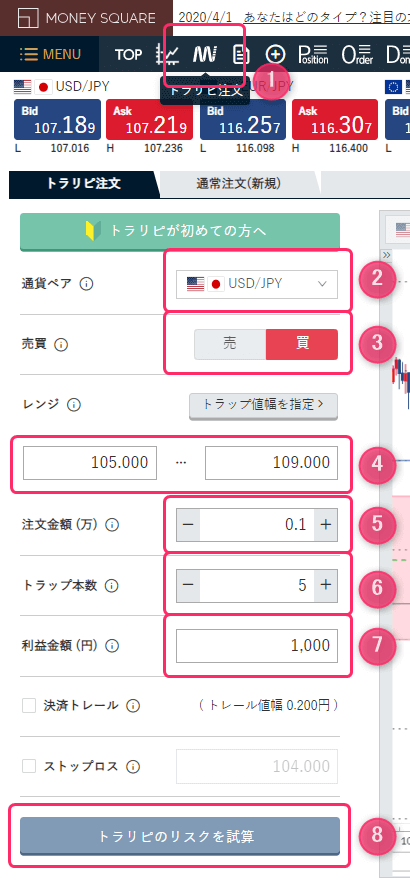
Task: Select 売 (sell) toggle option
Action: click(230, 344)
